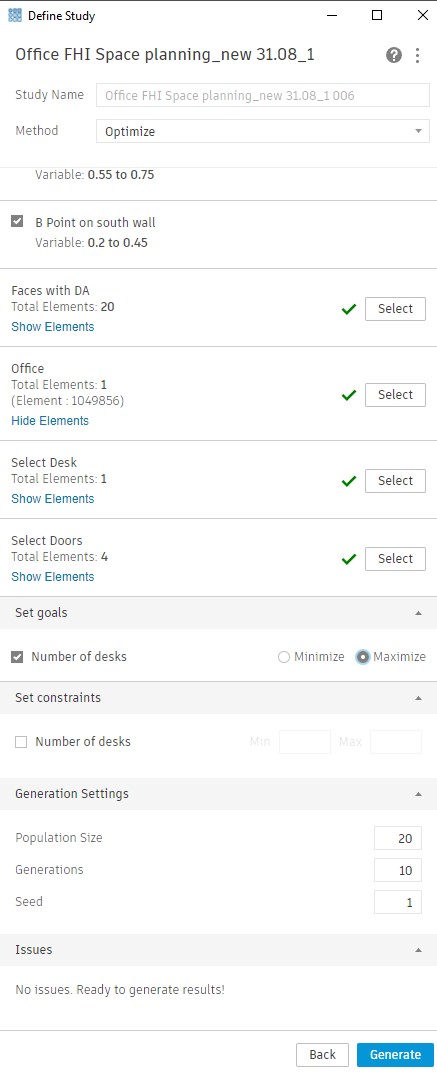Open the help question mark icon
Viewport: 437px width, 1075px height.
point(394,56)
